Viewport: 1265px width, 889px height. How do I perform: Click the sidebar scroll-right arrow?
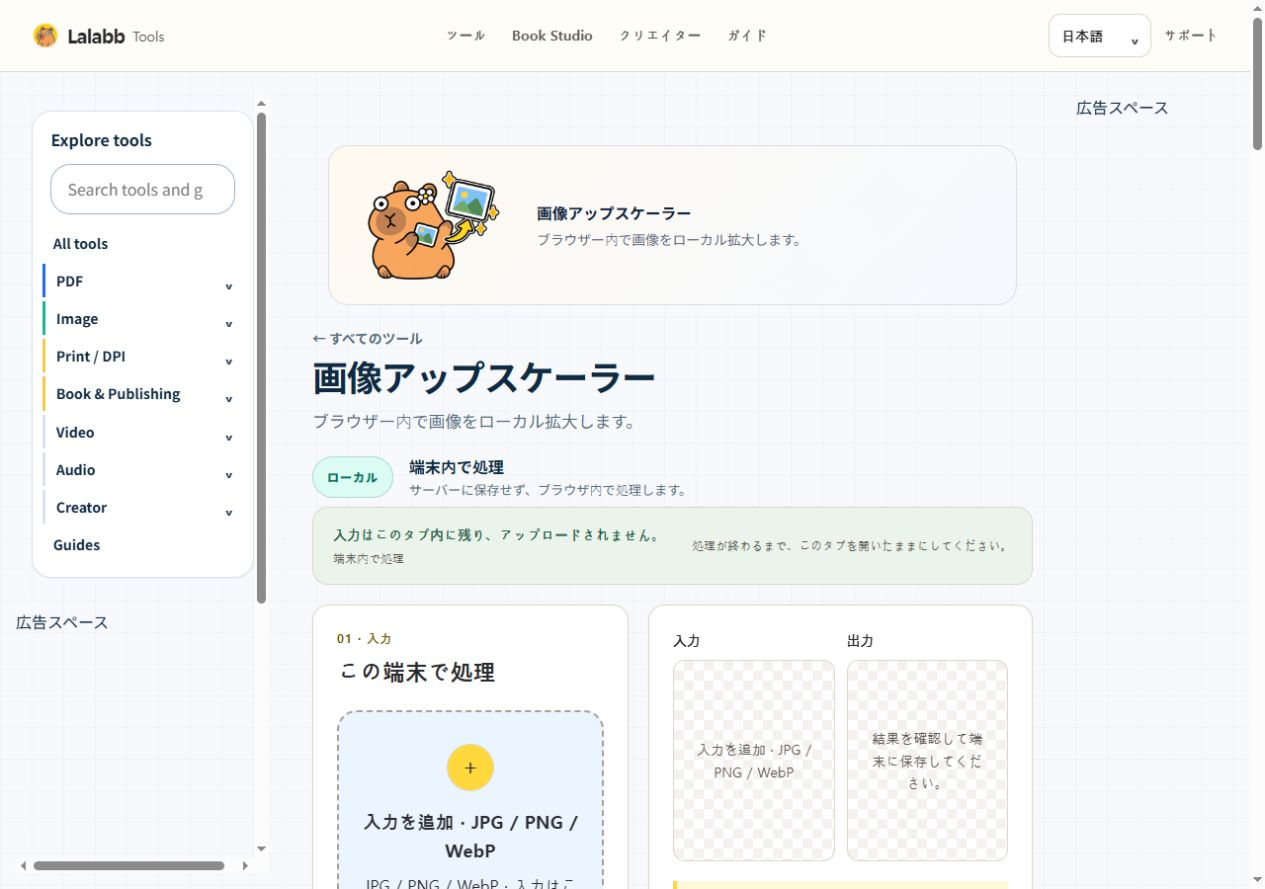point(245,866)
